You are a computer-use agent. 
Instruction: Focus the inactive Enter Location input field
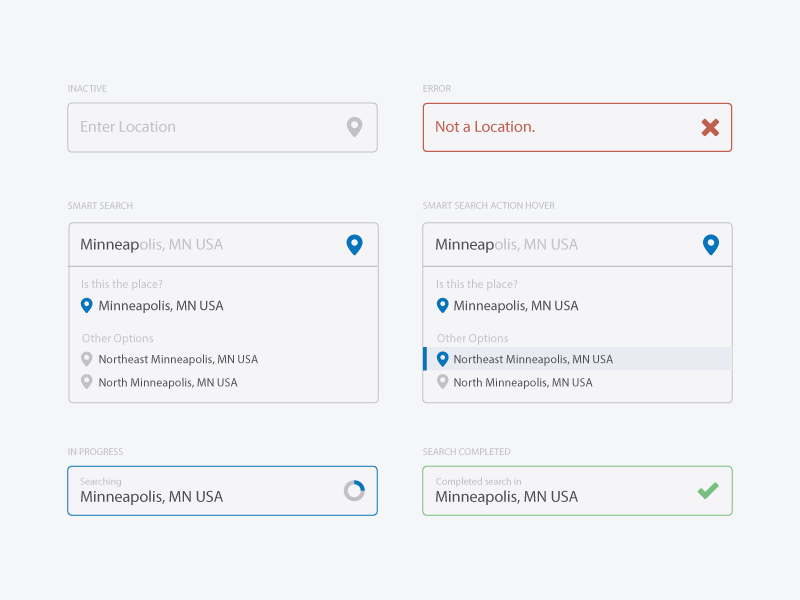coord(222,128)
